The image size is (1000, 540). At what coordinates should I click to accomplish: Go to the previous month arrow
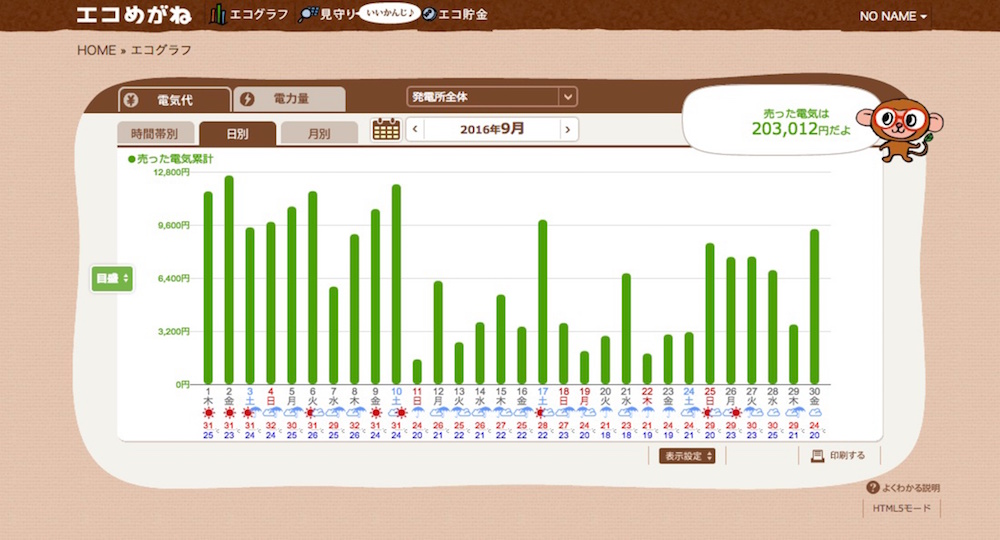tap(415, 129)
